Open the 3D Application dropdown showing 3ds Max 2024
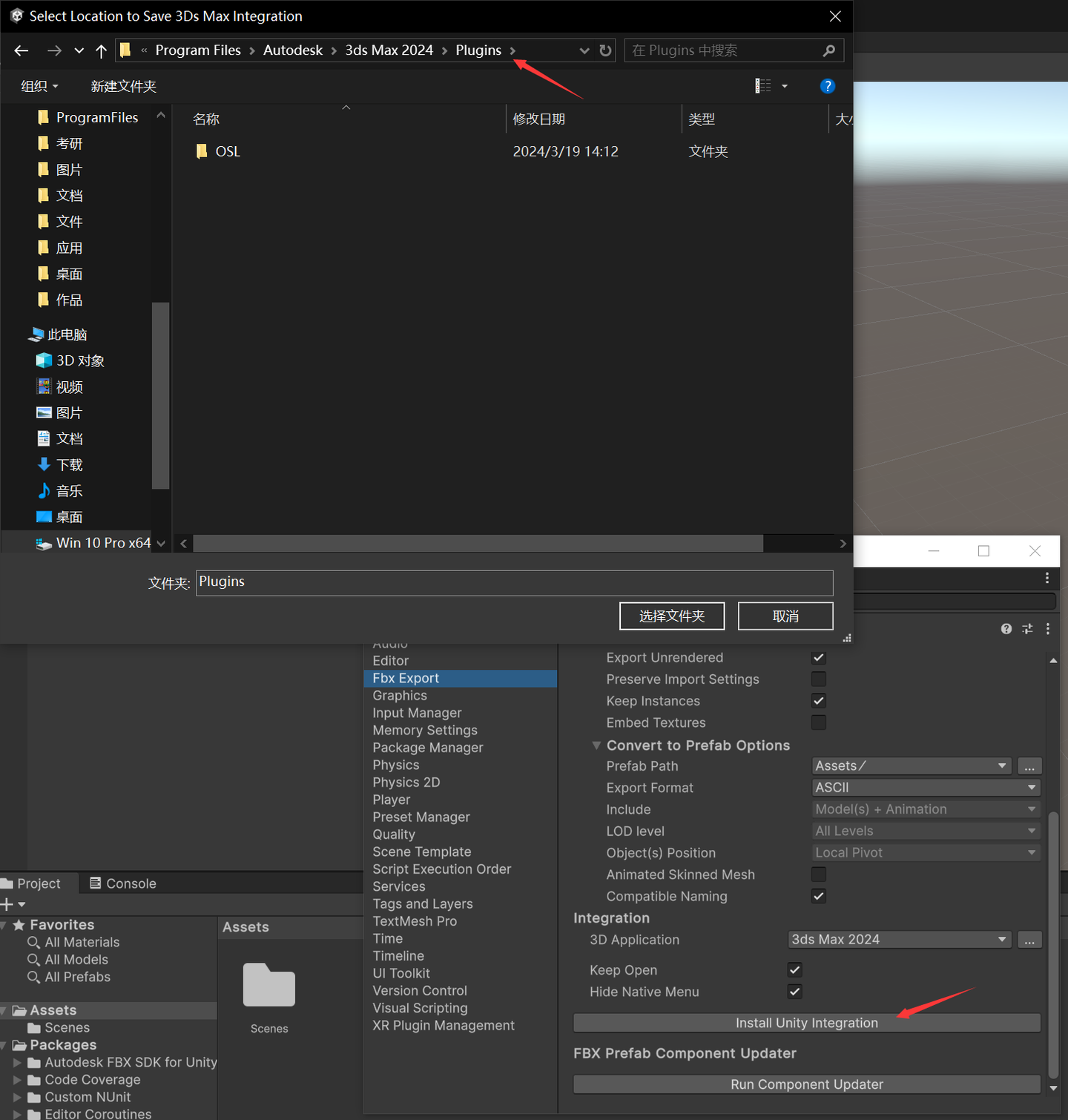Viewport: 1068px width, 1120px height. click(x=899, y=939)
